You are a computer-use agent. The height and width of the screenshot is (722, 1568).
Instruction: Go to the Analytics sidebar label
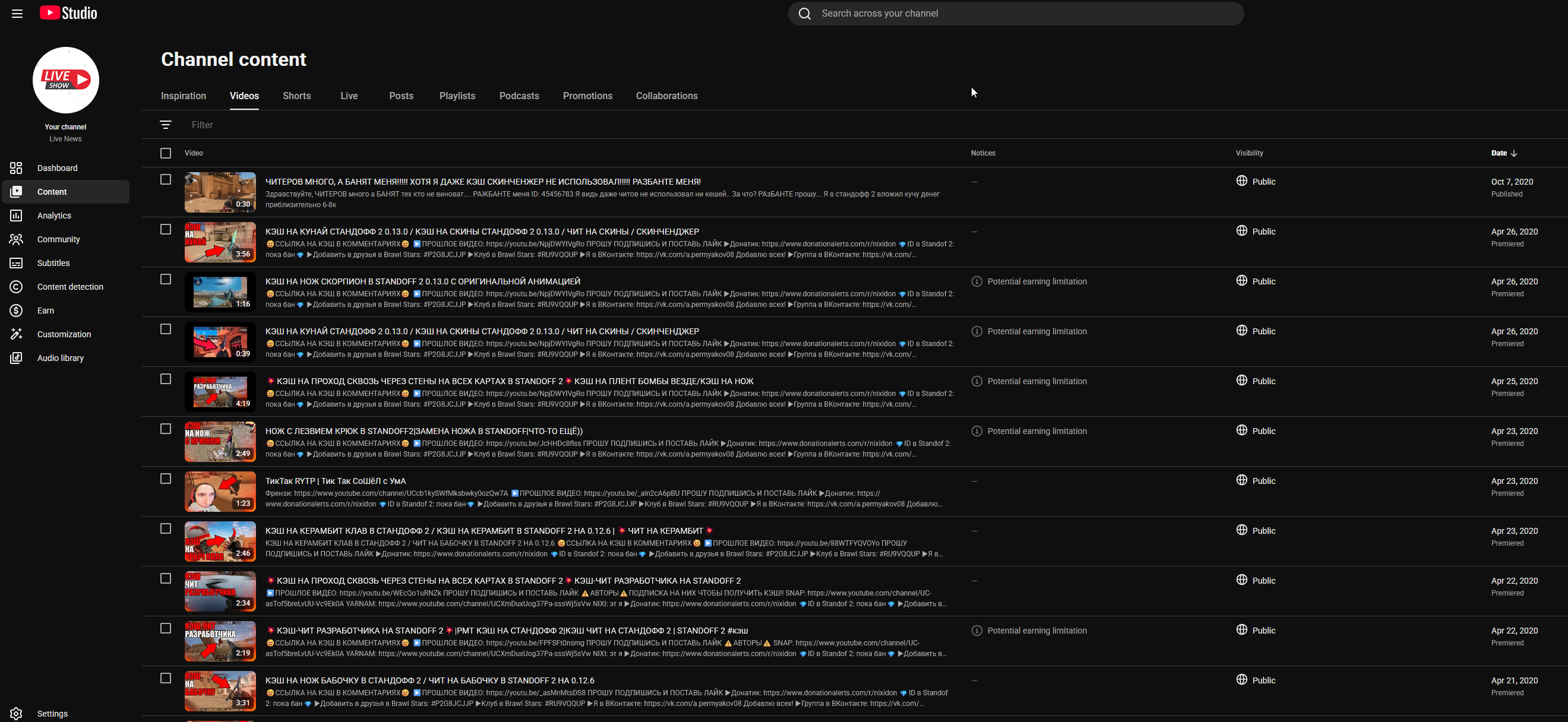point(54,216)
